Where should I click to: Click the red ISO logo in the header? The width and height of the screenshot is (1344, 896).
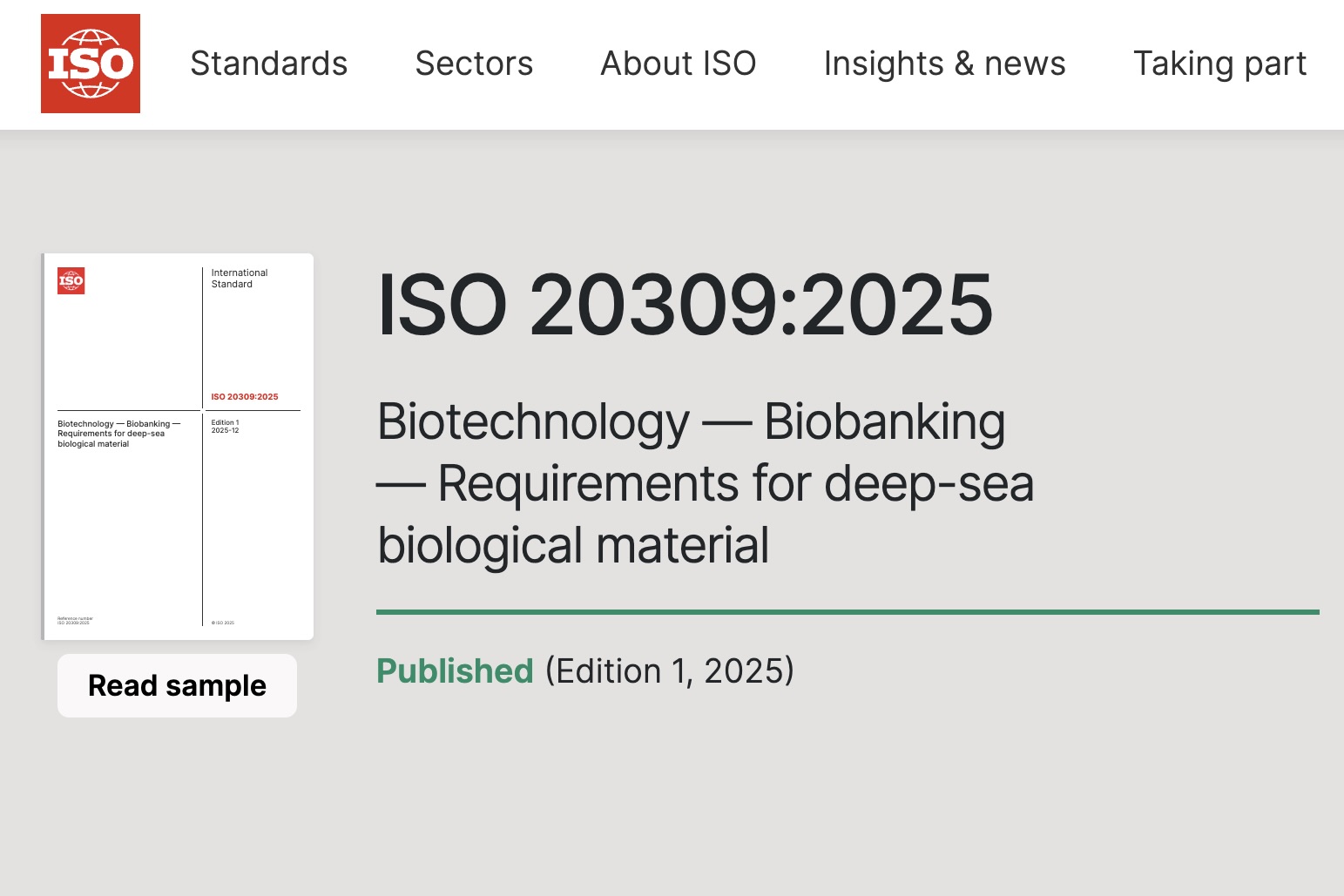(x=91, y=64)
